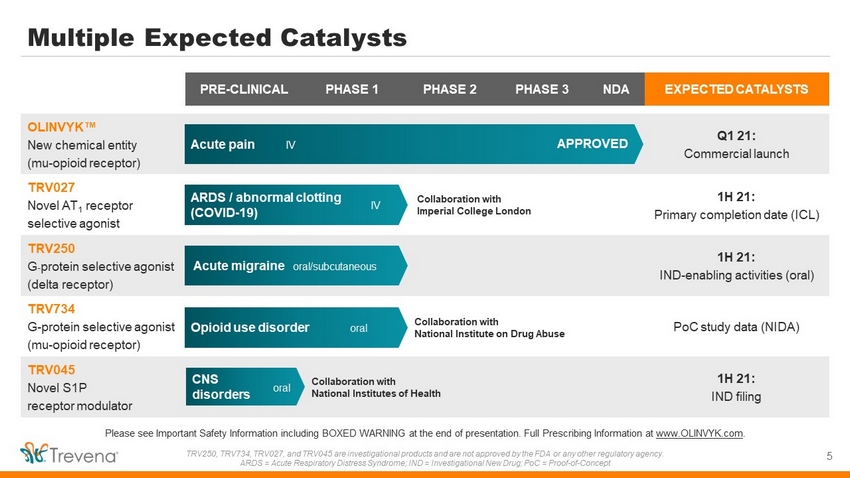Click the Acute pain APPROVED progress bar

click(414, 144)
